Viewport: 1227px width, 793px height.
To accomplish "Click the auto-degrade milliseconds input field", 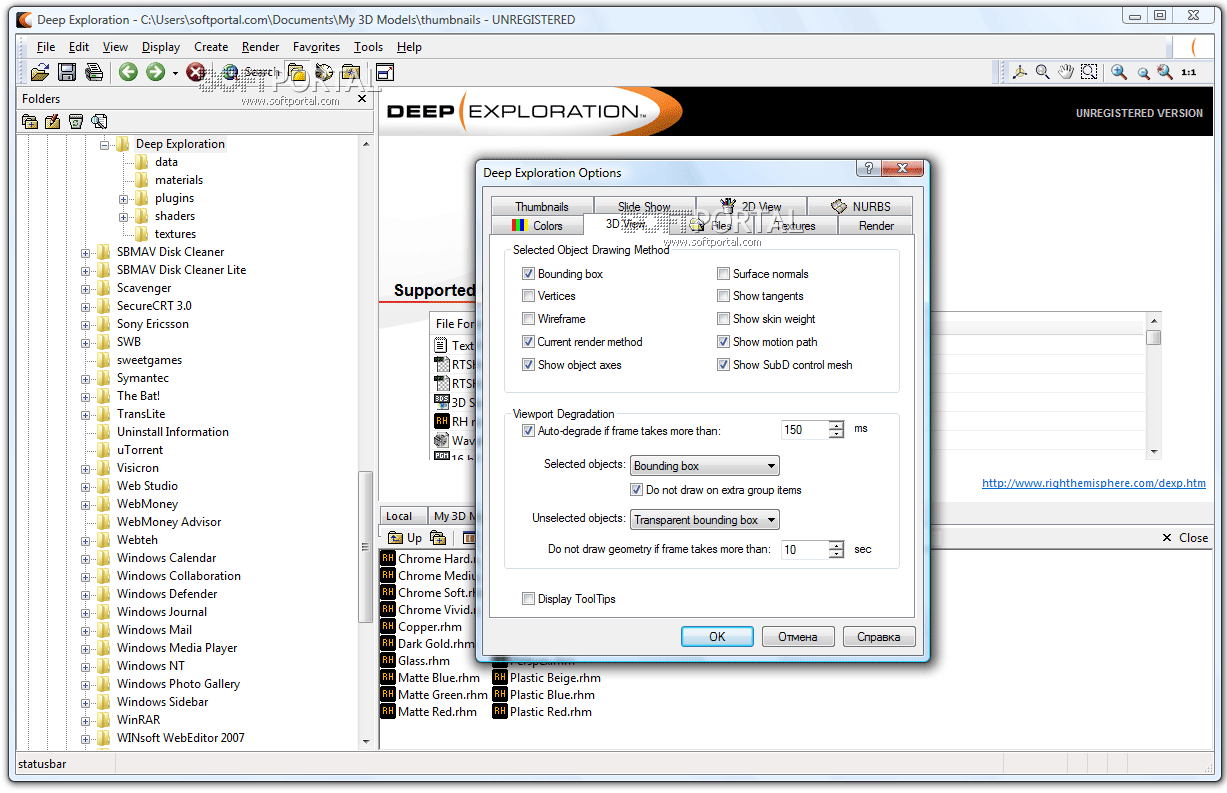I will [805, 430].
